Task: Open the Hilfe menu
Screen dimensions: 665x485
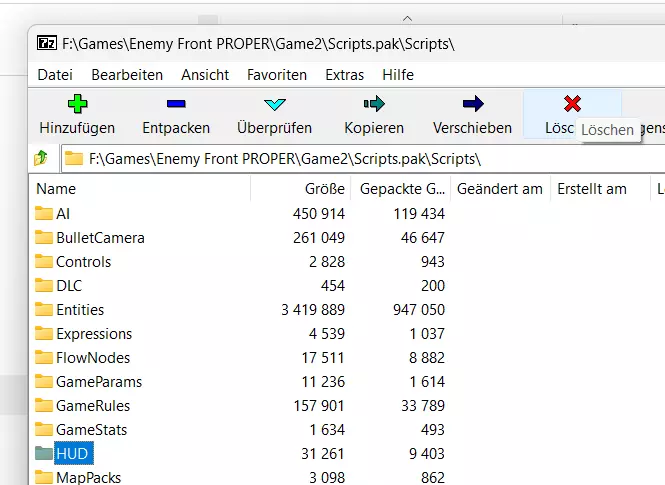Action: coord(398,75)
